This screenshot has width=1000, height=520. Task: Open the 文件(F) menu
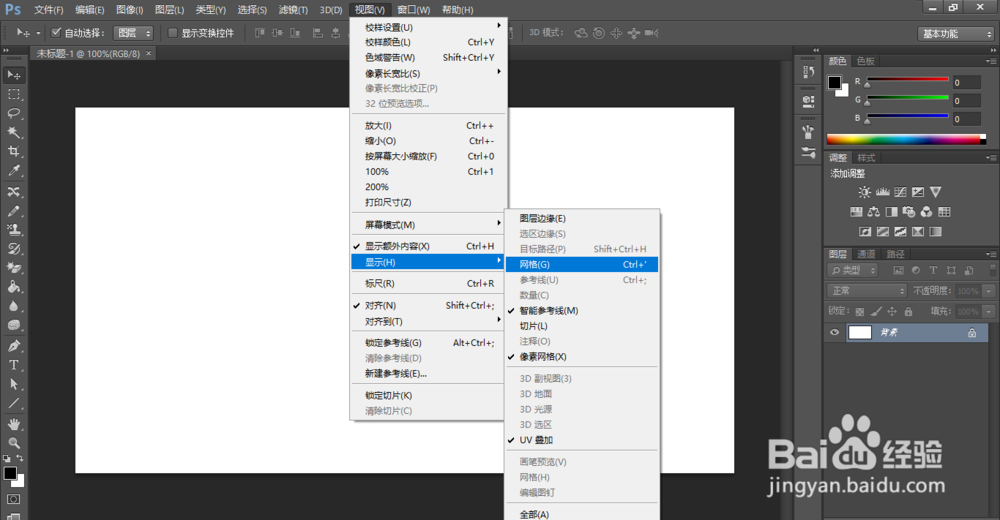pyautogui.click(x=48, y=10)
